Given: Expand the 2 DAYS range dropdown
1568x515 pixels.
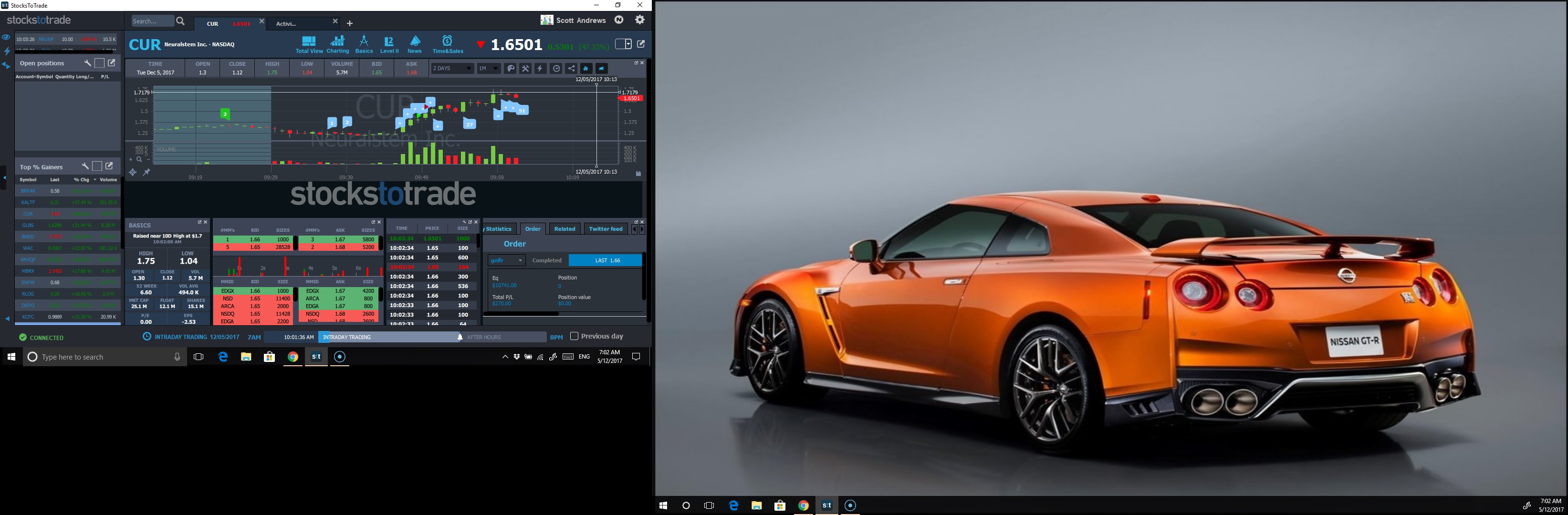Looking at the screenshot, I should (452, 69).
